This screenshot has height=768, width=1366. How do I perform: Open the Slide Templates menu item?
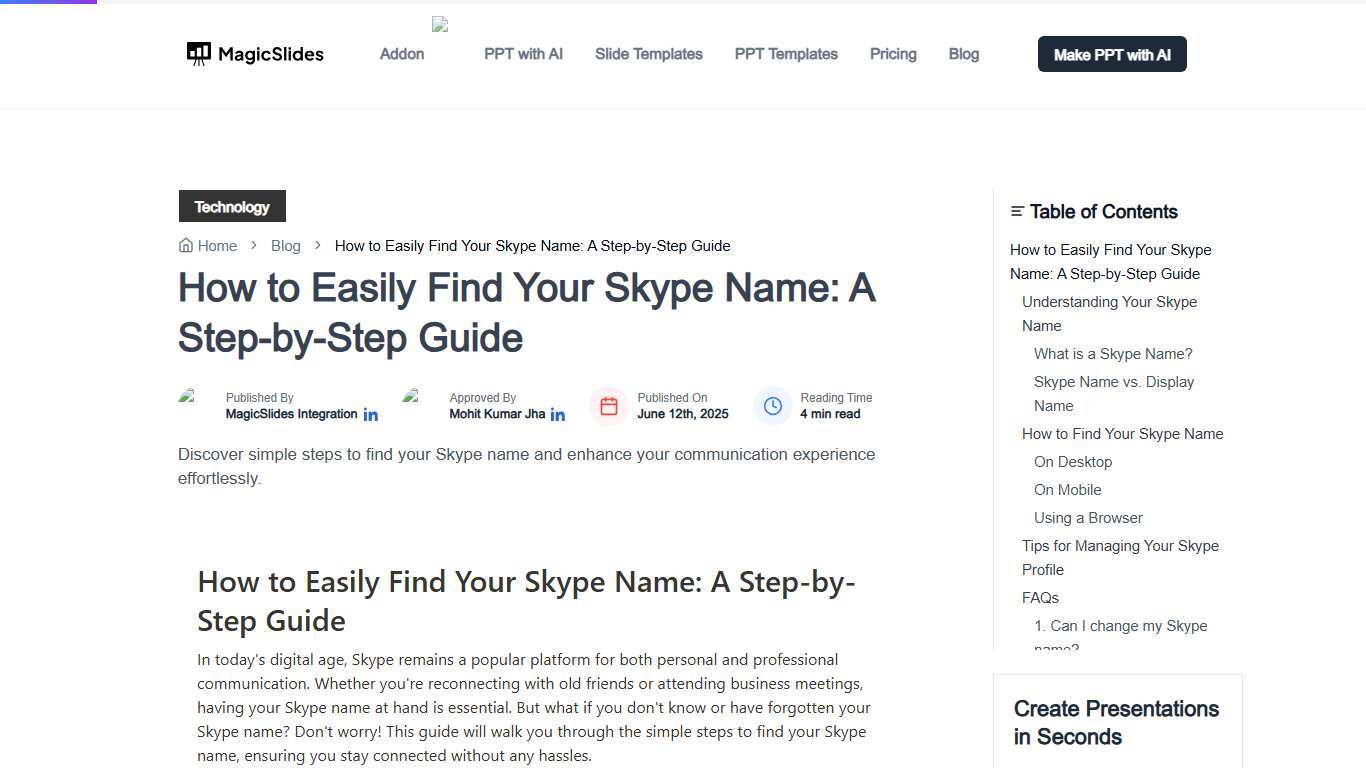(x=648, y=54)
